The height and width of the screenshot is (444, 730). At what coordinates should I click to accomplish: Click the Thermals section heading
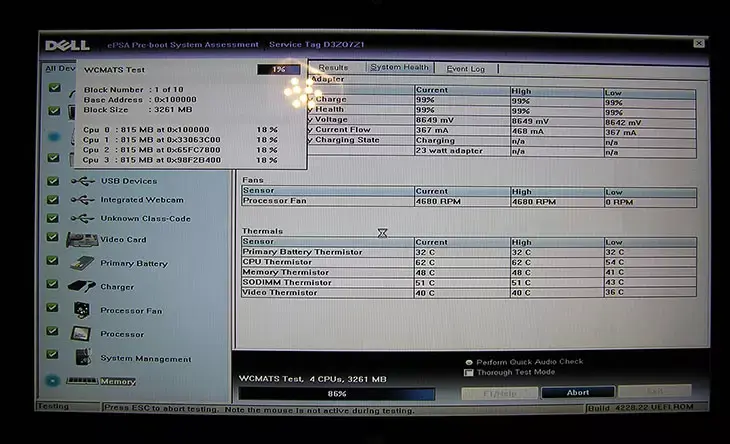coord(262,231)
